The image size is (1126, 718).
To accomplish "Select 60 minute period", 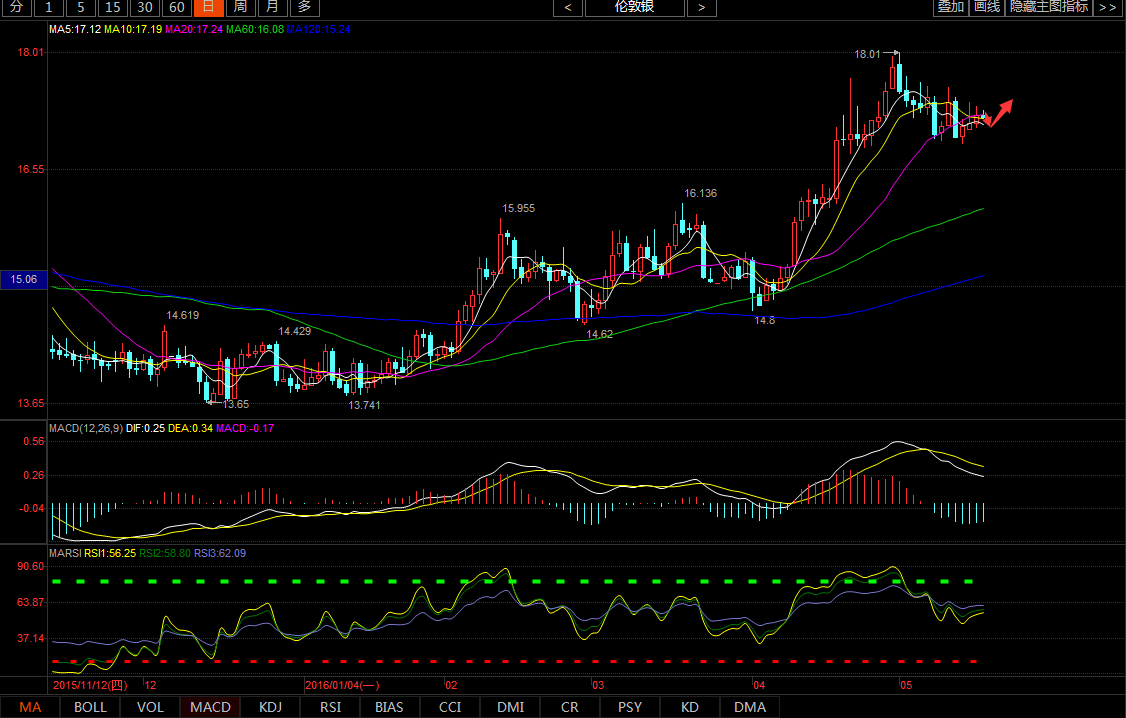I will pos(176,8).
